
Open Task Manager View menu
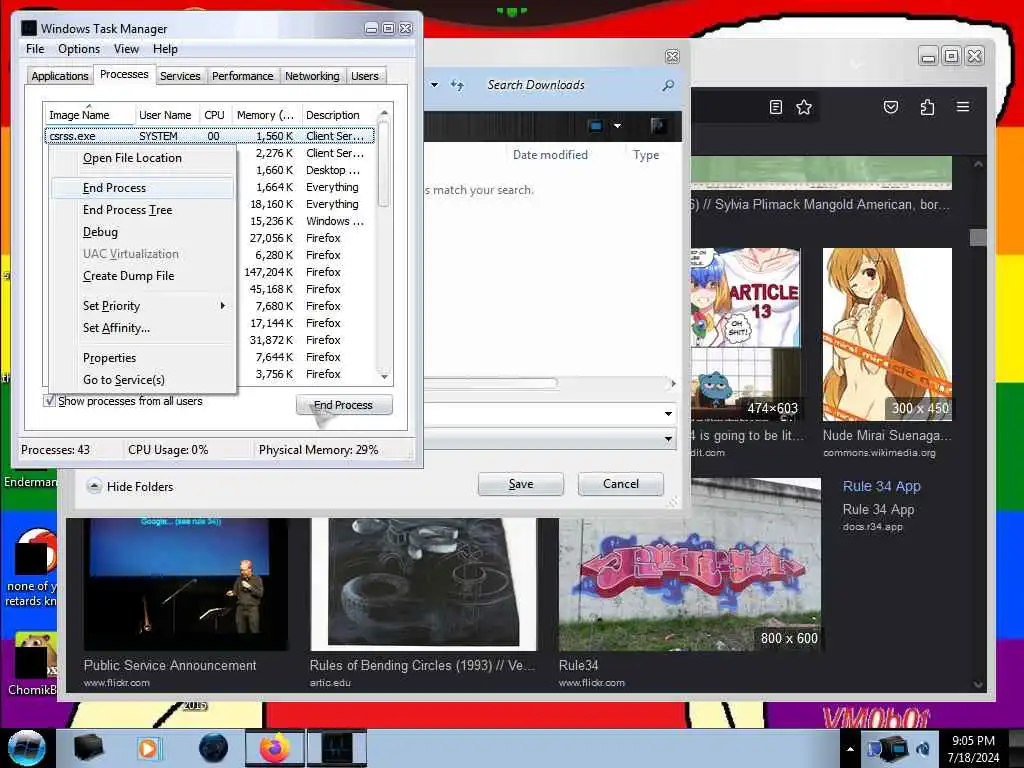[x=126, y=49]
